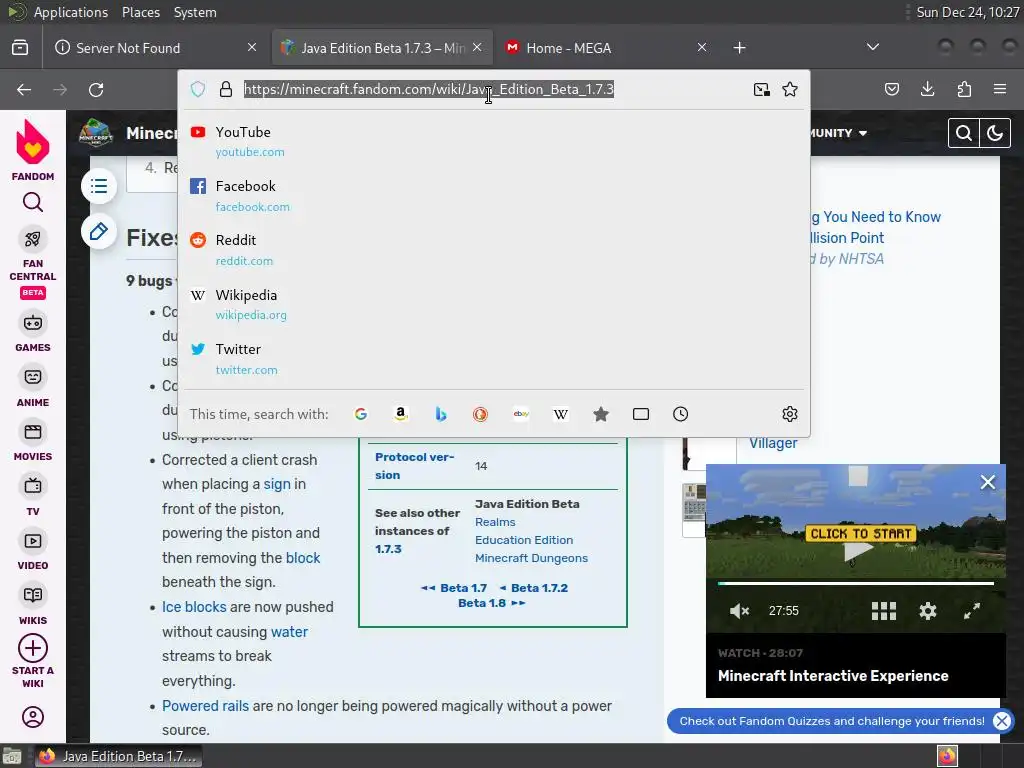This screenshot has width=1024, height=768.
Task: Select Reddit suggestion
Action: [x=493, y=249]
